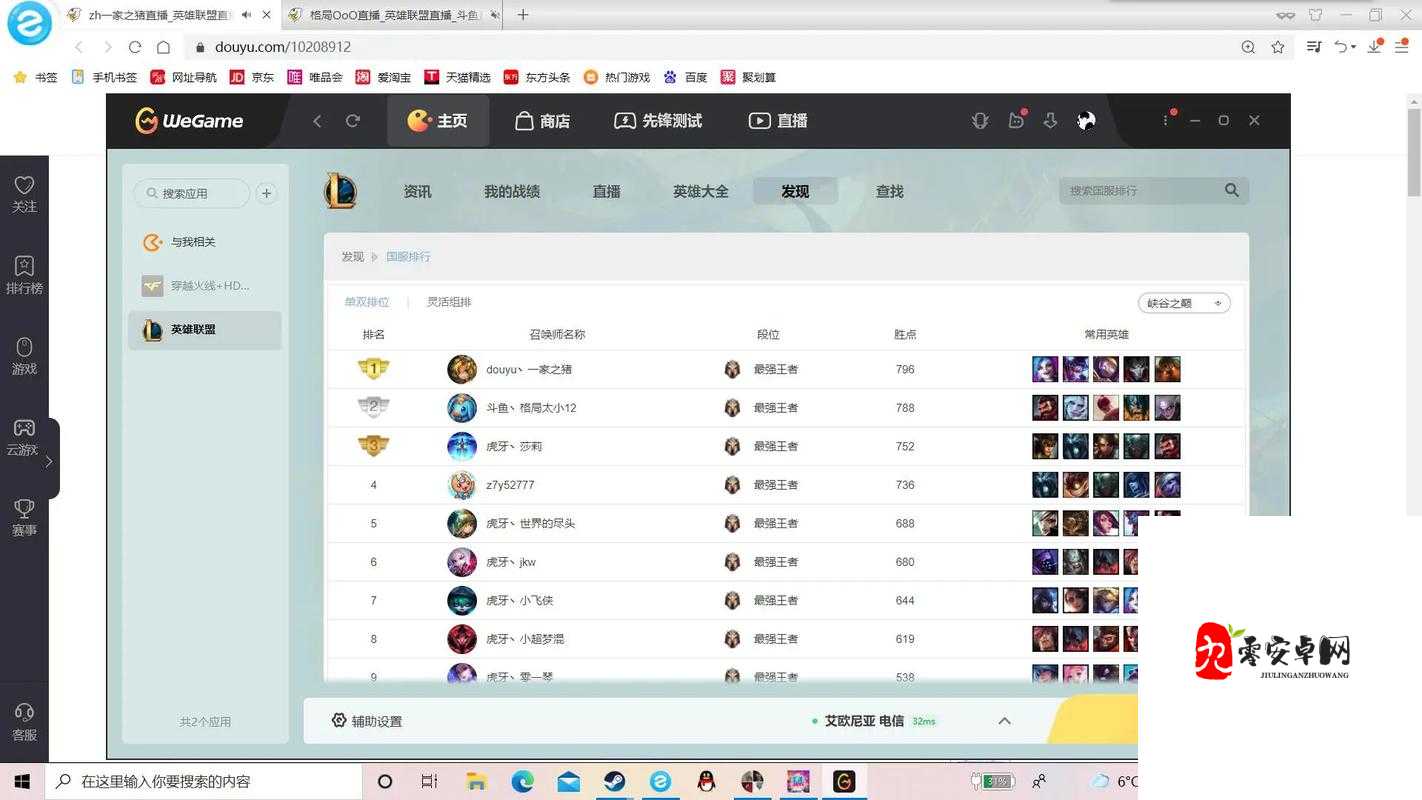Click the douyu.com address bar

pos(710,47)
